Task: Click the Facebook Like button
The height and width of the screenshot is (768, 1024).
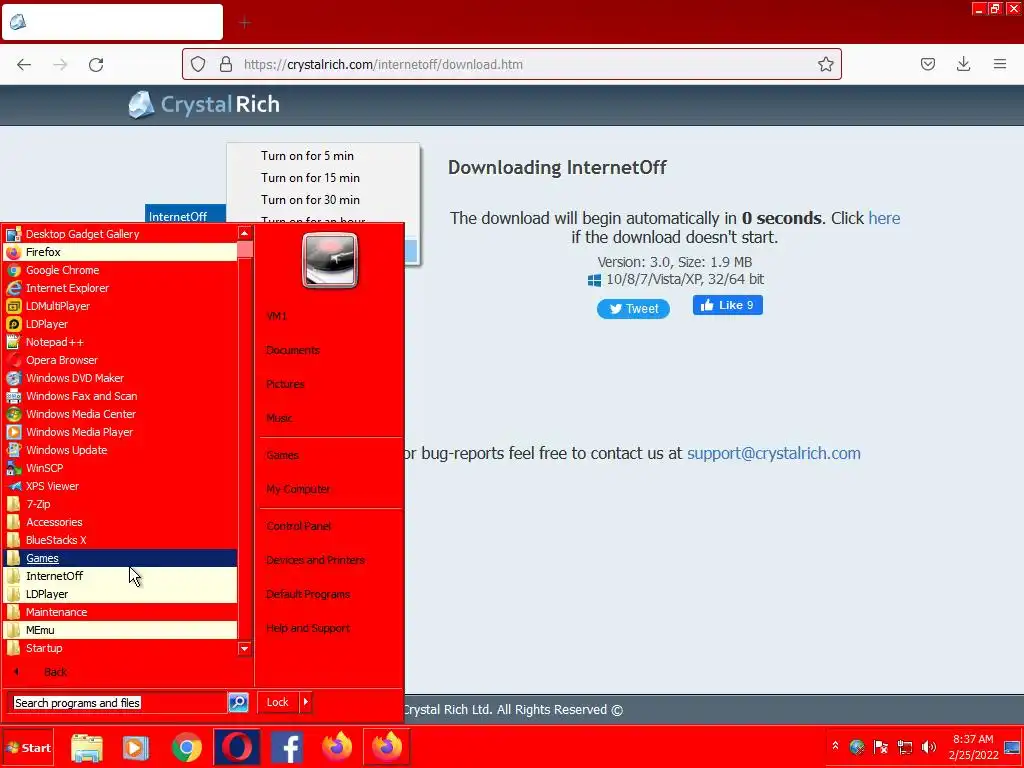Action: click(x=728, y=305)
